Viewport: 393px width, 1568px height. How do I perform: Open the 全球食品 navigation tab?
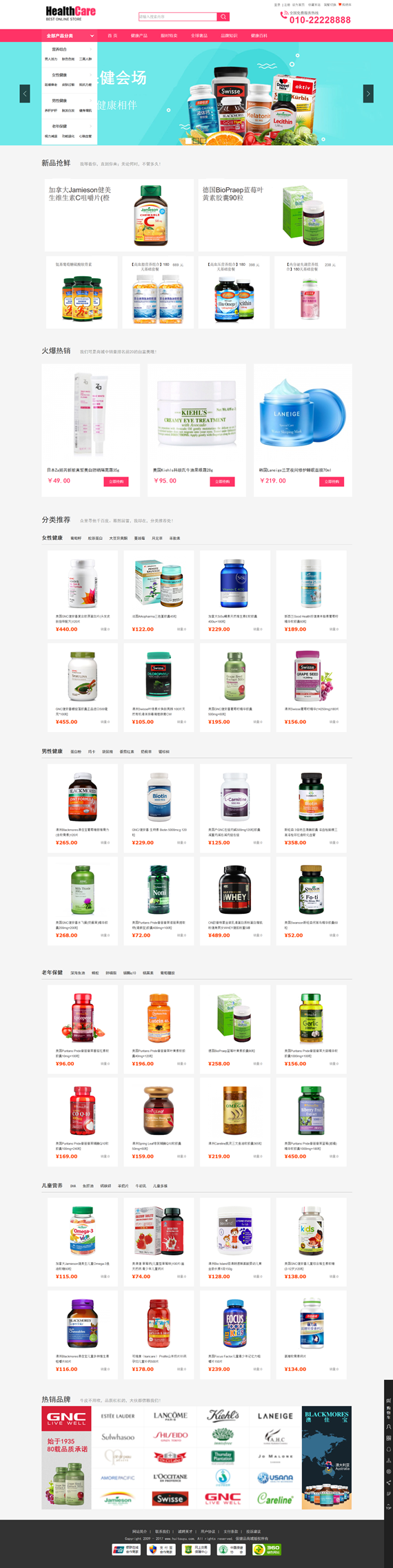[x=199, y=35]
